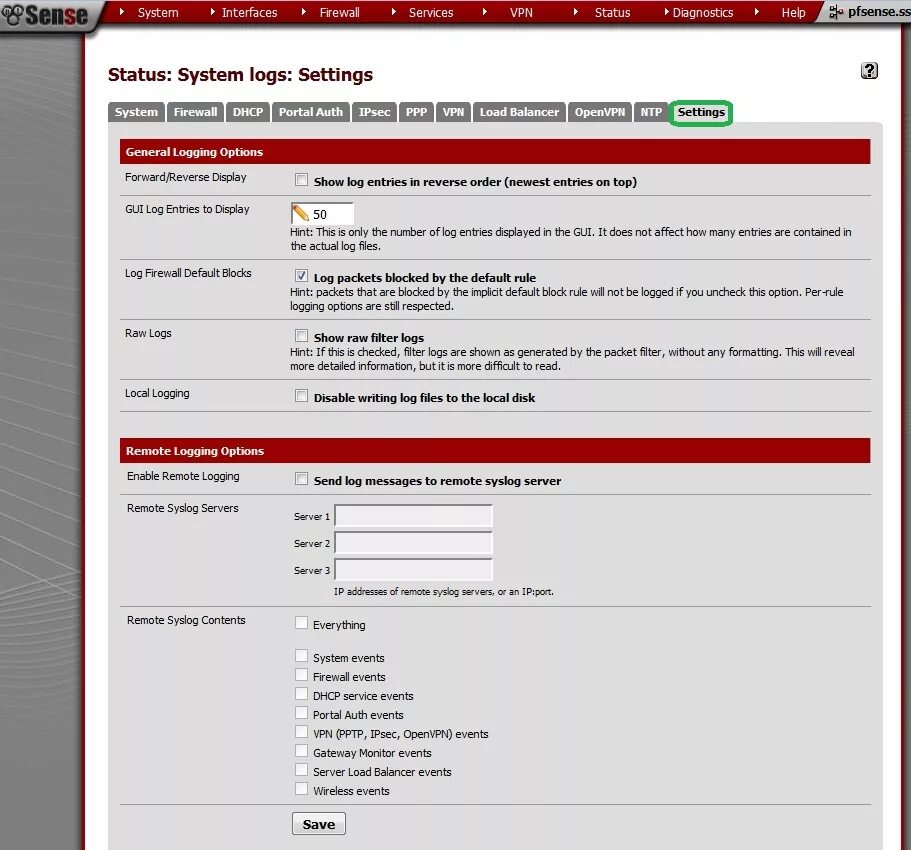Click the Remote Syslog Contents label
The width and height of the screenshot is (911, 850).
click(x=186, y=621)
